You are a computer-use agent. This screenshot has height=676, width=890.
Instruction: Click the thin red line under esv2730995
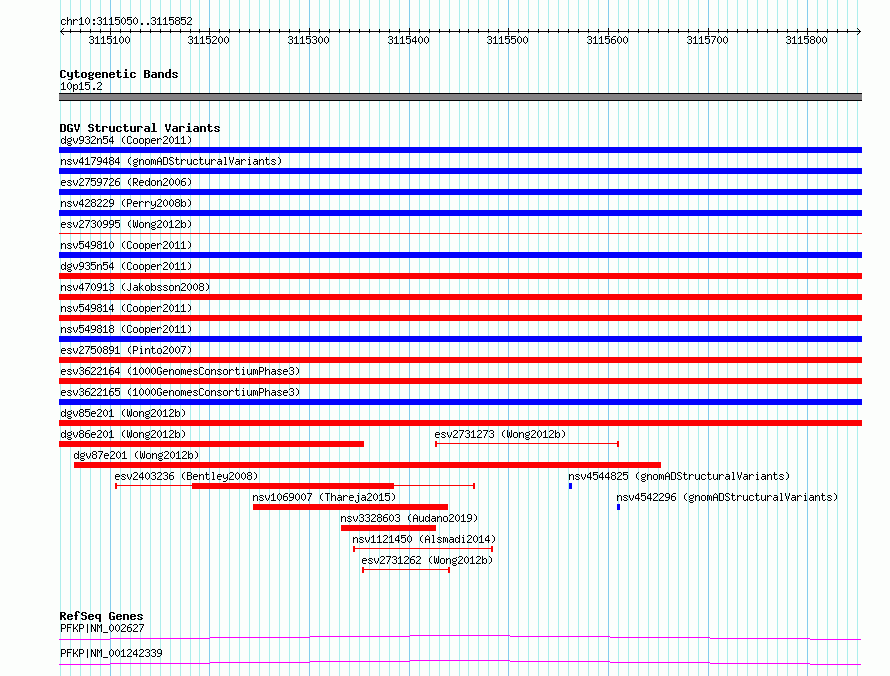[460, 233]
